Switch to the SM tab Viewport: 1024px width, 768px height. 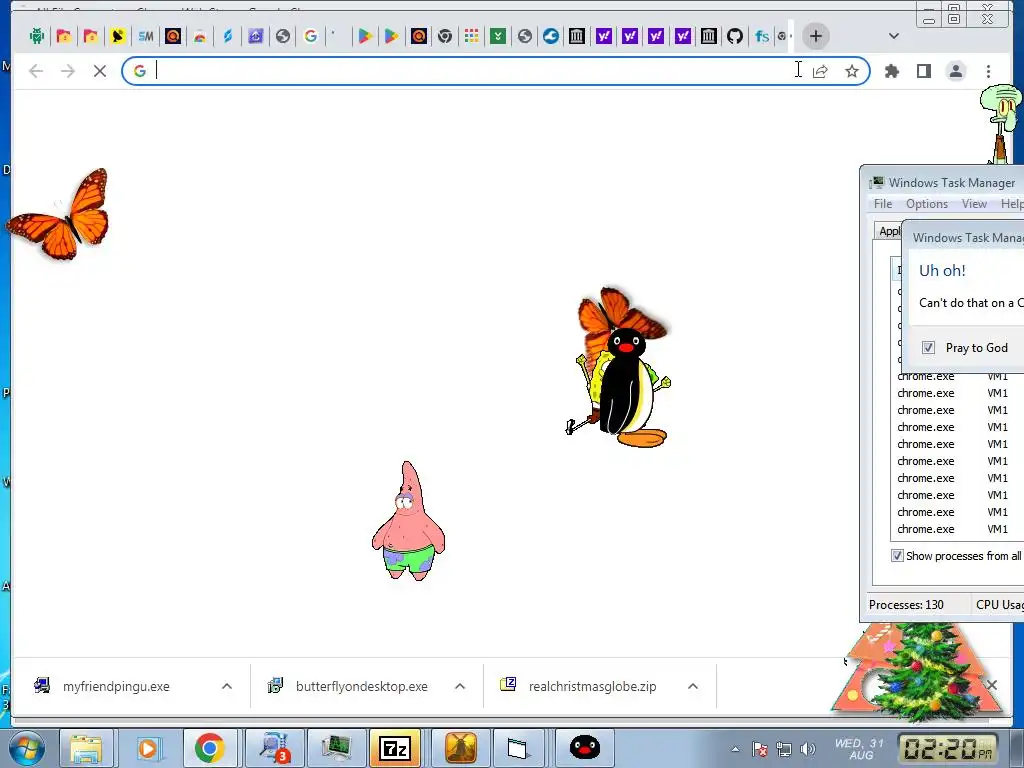(146, 36)
